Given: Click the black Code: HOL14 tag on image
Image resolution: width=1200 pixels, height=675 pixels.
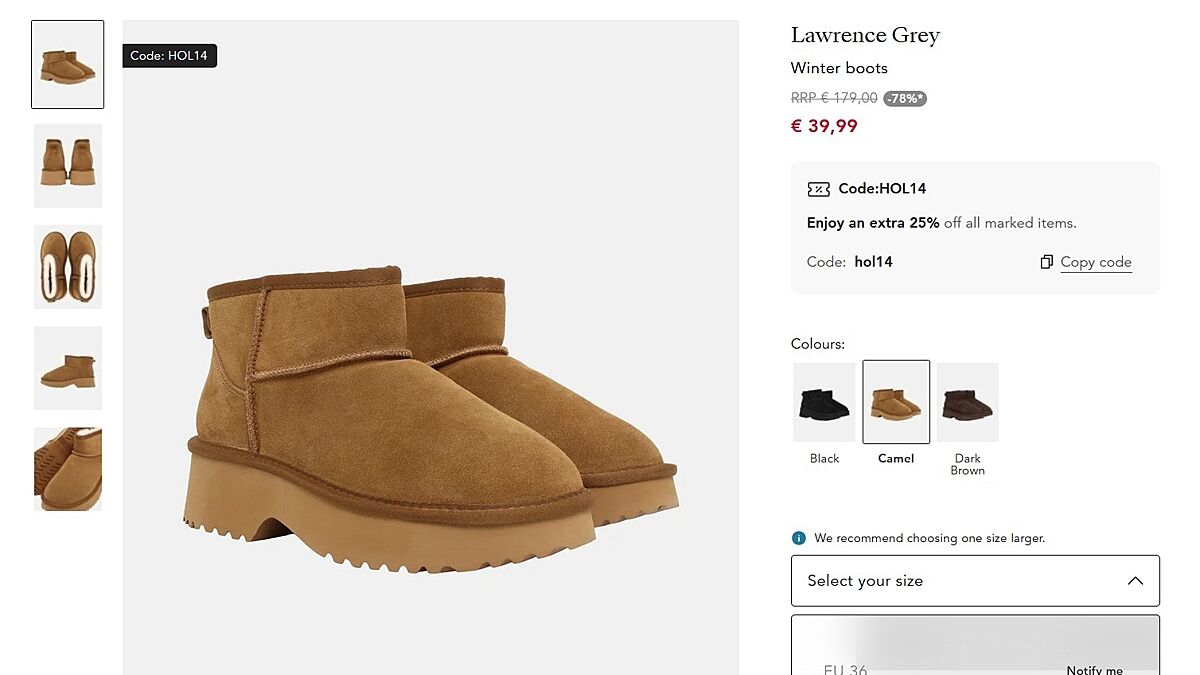Looking at the screenshot, I should tap(169, 56).
